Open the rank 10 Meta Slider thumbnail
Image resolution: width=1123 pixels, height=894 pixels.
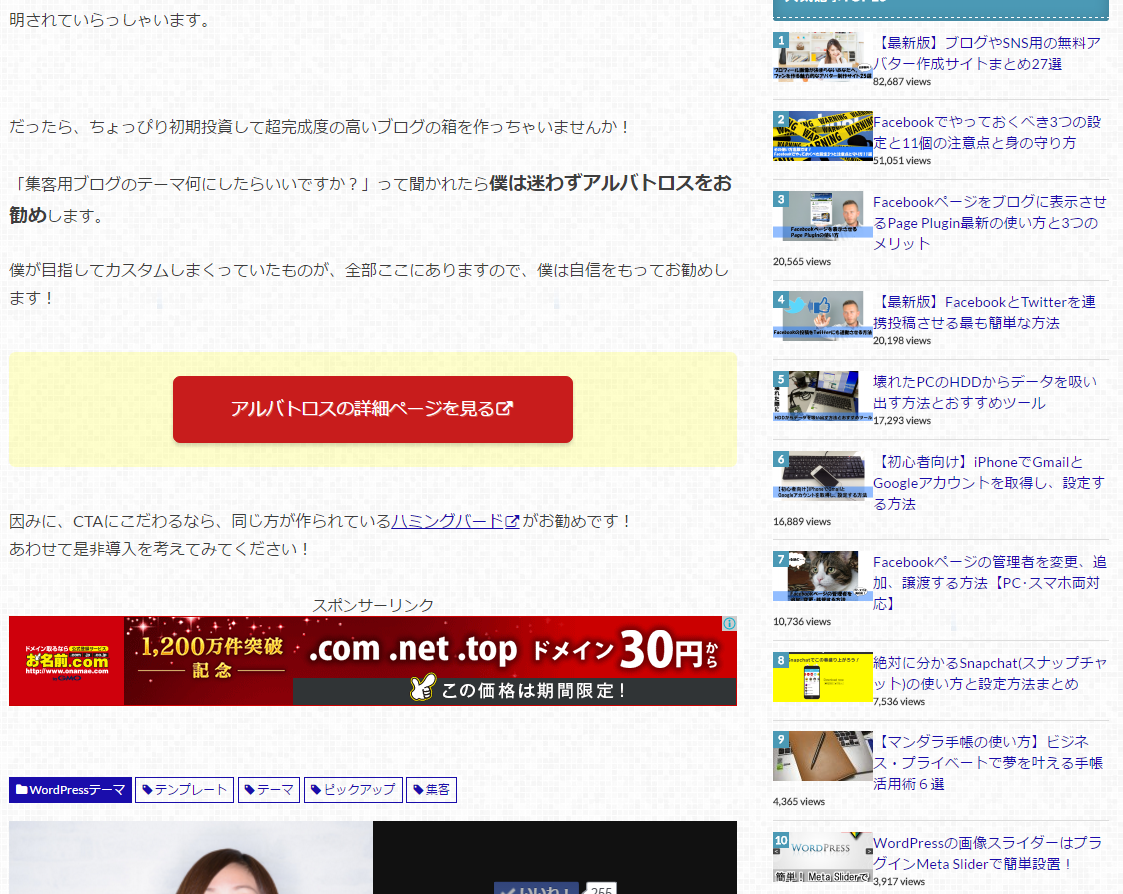click(x=822, y=857)
